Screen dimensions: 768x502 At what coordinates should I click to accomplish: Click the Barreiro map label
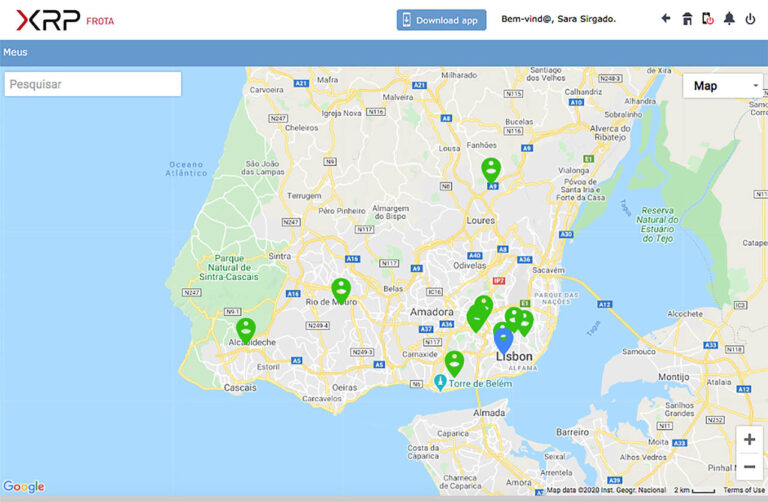click(573, 432)
